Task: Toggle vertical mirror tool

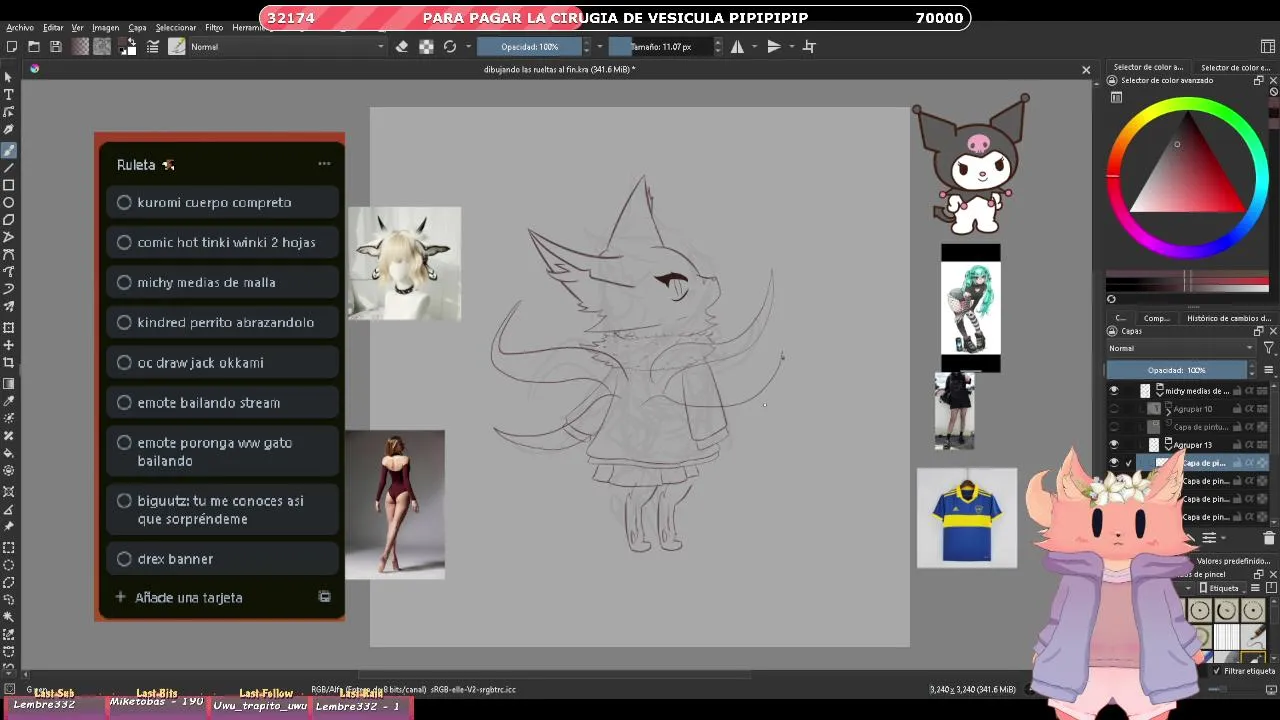Action: pos(774,46)
